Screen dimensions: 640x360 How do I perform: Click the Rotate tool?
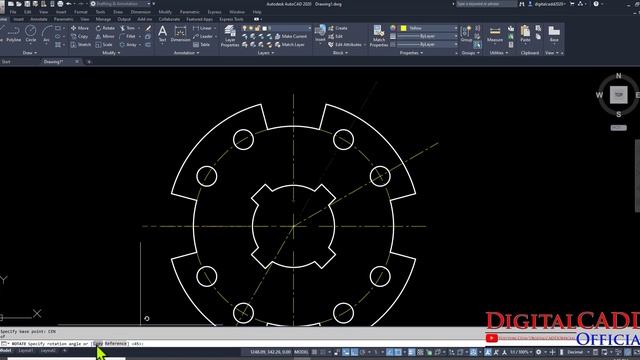[x=105, y=28]
